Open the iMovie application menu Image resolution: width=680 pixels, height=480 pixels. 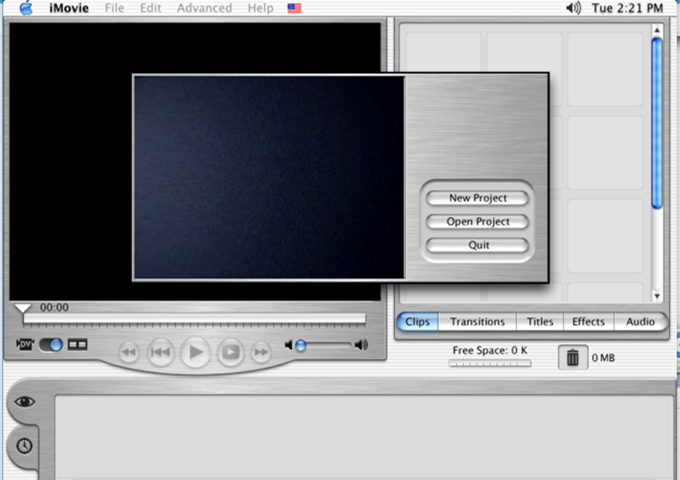click(69, 8)
